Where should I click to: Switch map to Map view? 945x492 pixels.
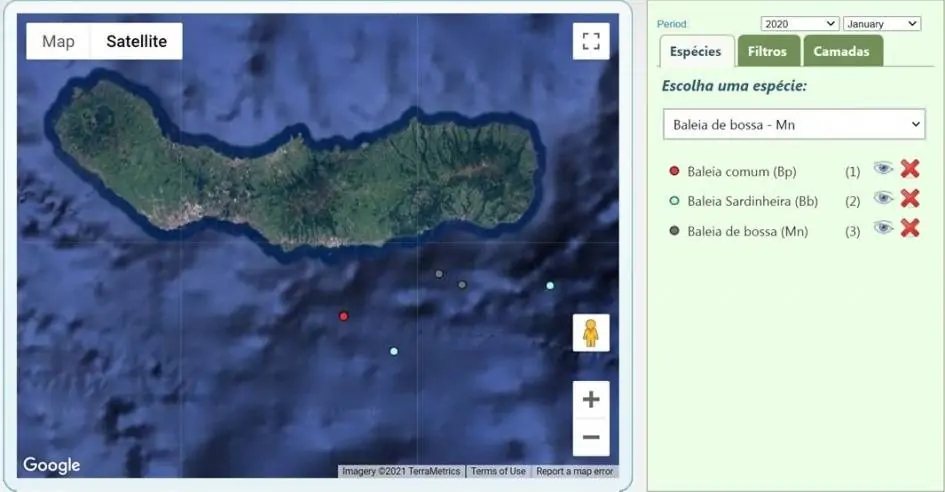pos(58,42)
